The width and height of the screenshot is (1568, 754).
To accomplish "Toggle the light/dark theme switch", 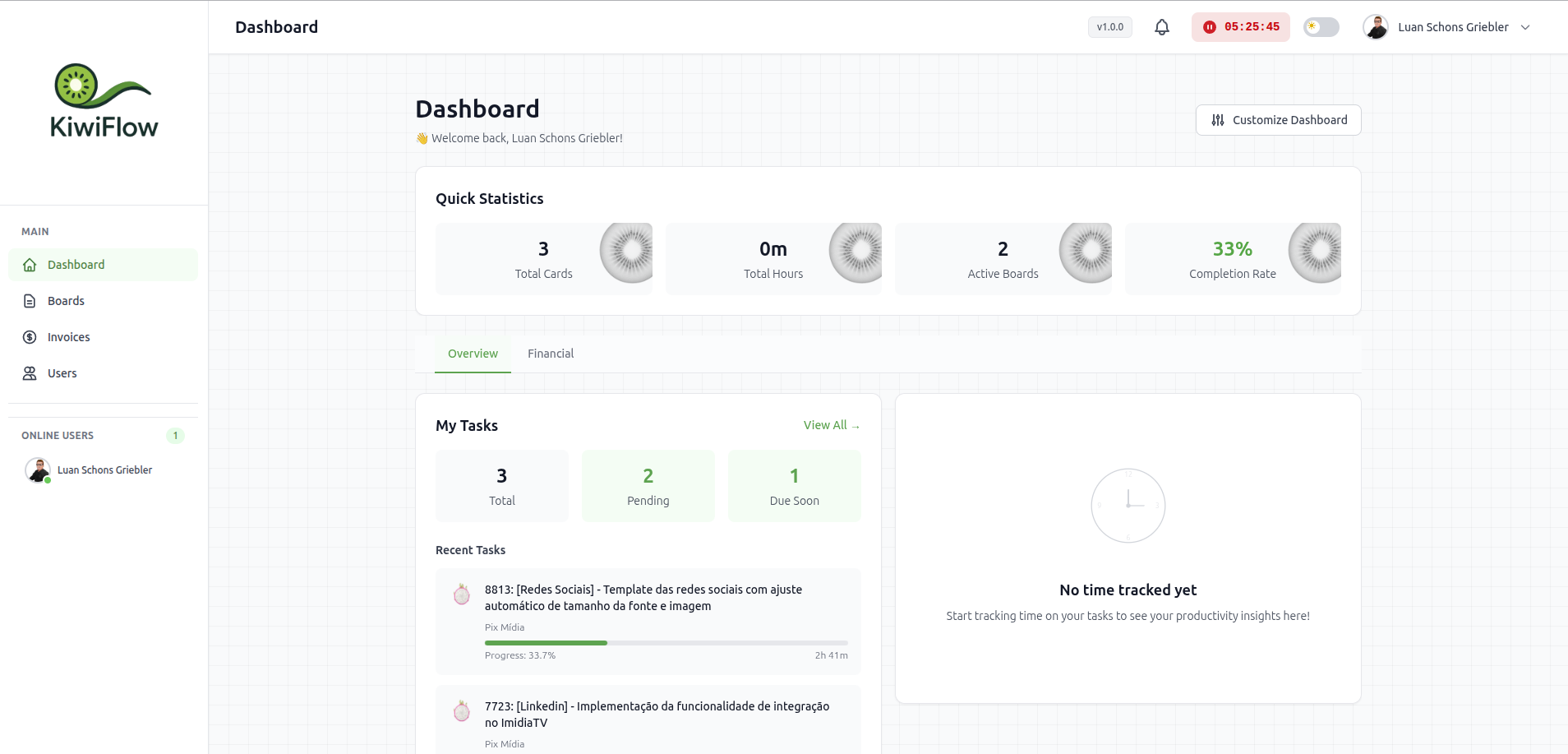I will tap(1321, 27).
